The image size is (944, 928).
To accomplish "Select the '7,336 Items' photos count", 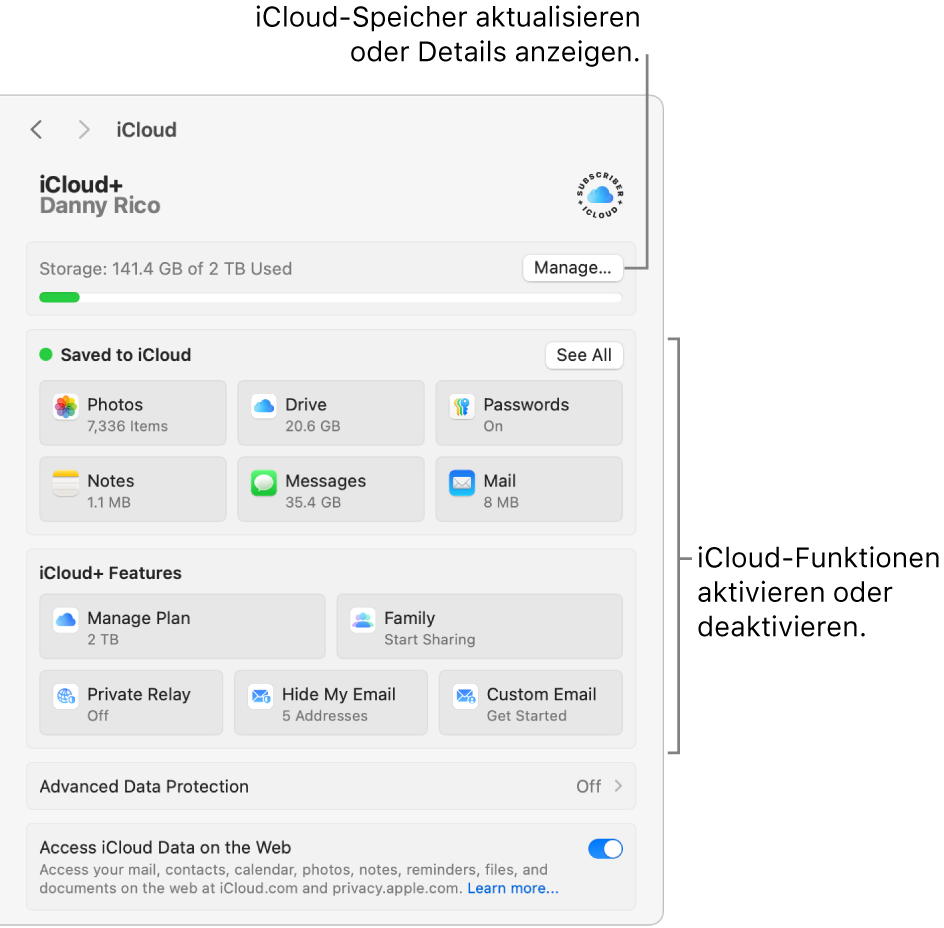I will [128, 426].
